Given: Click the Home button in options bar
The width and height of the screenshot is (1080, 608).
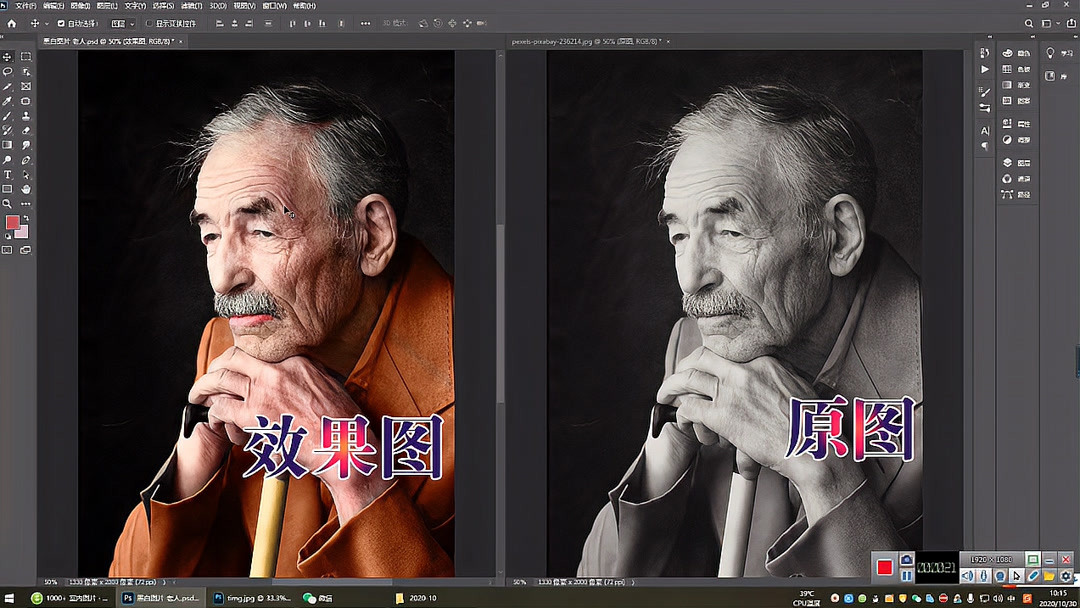Looking at the screenshot, I should coord(12,23).
